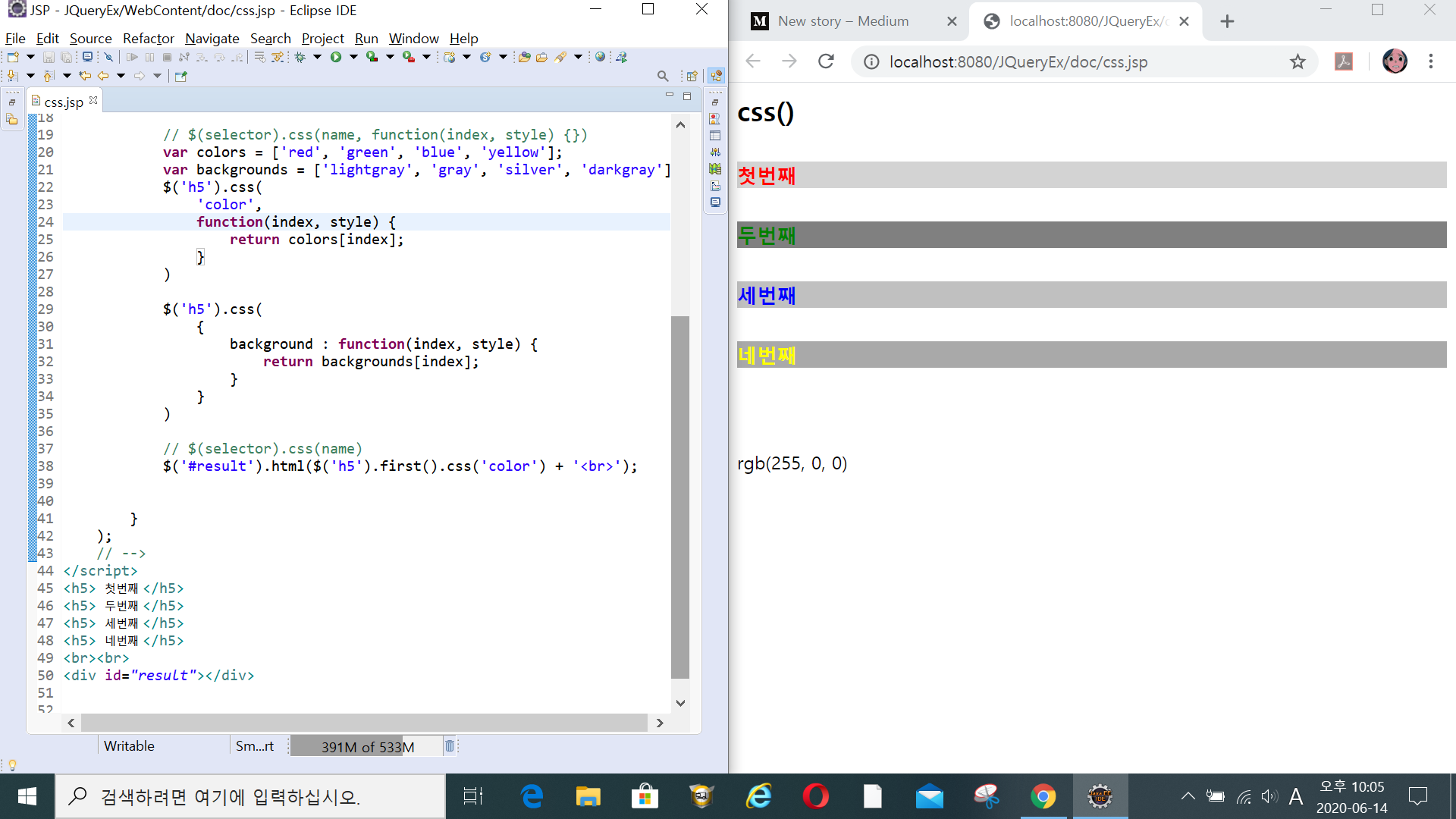Open the New file dropdown arrow

click(30, 57)
